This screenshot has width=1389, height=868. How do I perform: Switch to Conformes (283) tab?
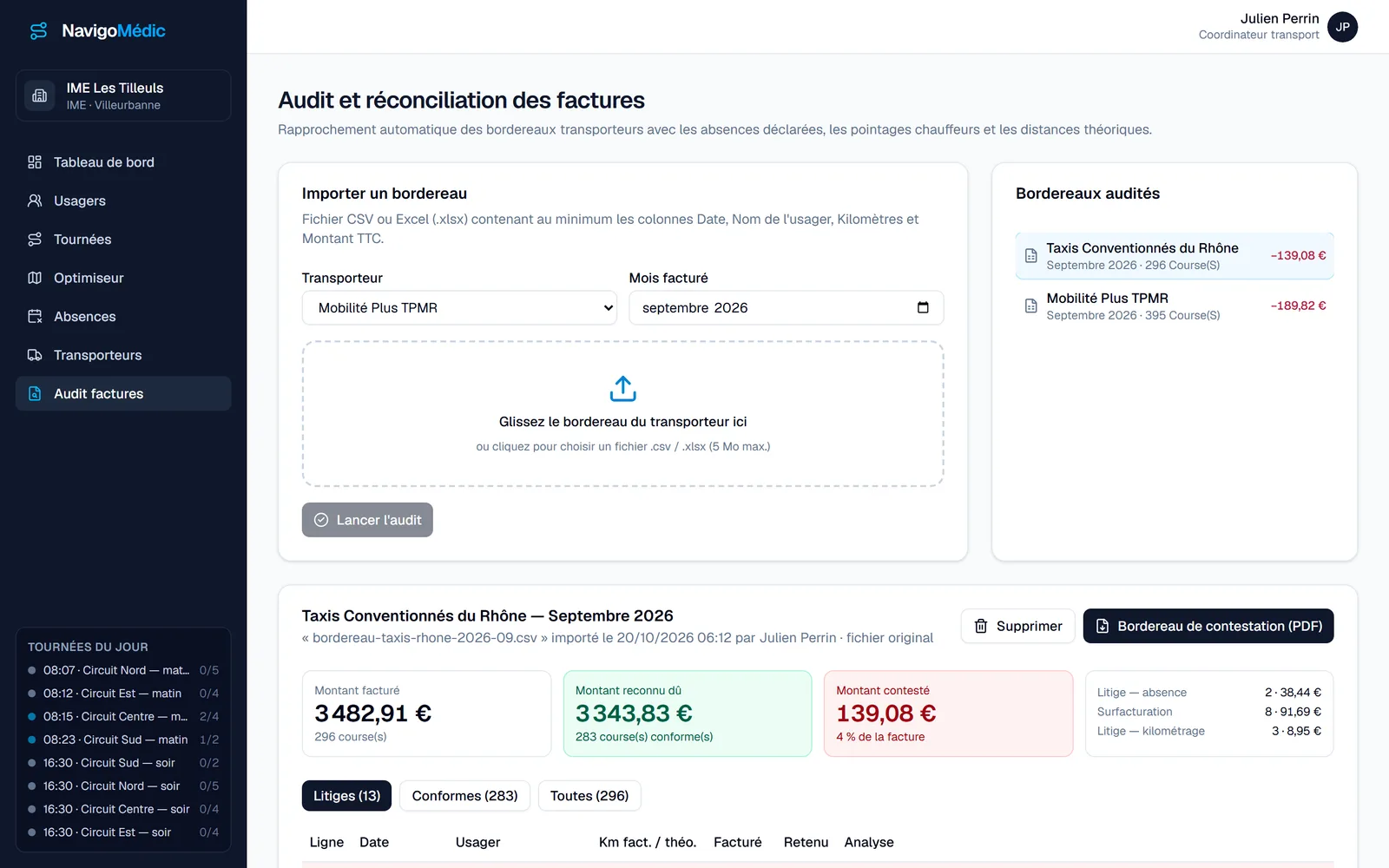click(464, 796)
